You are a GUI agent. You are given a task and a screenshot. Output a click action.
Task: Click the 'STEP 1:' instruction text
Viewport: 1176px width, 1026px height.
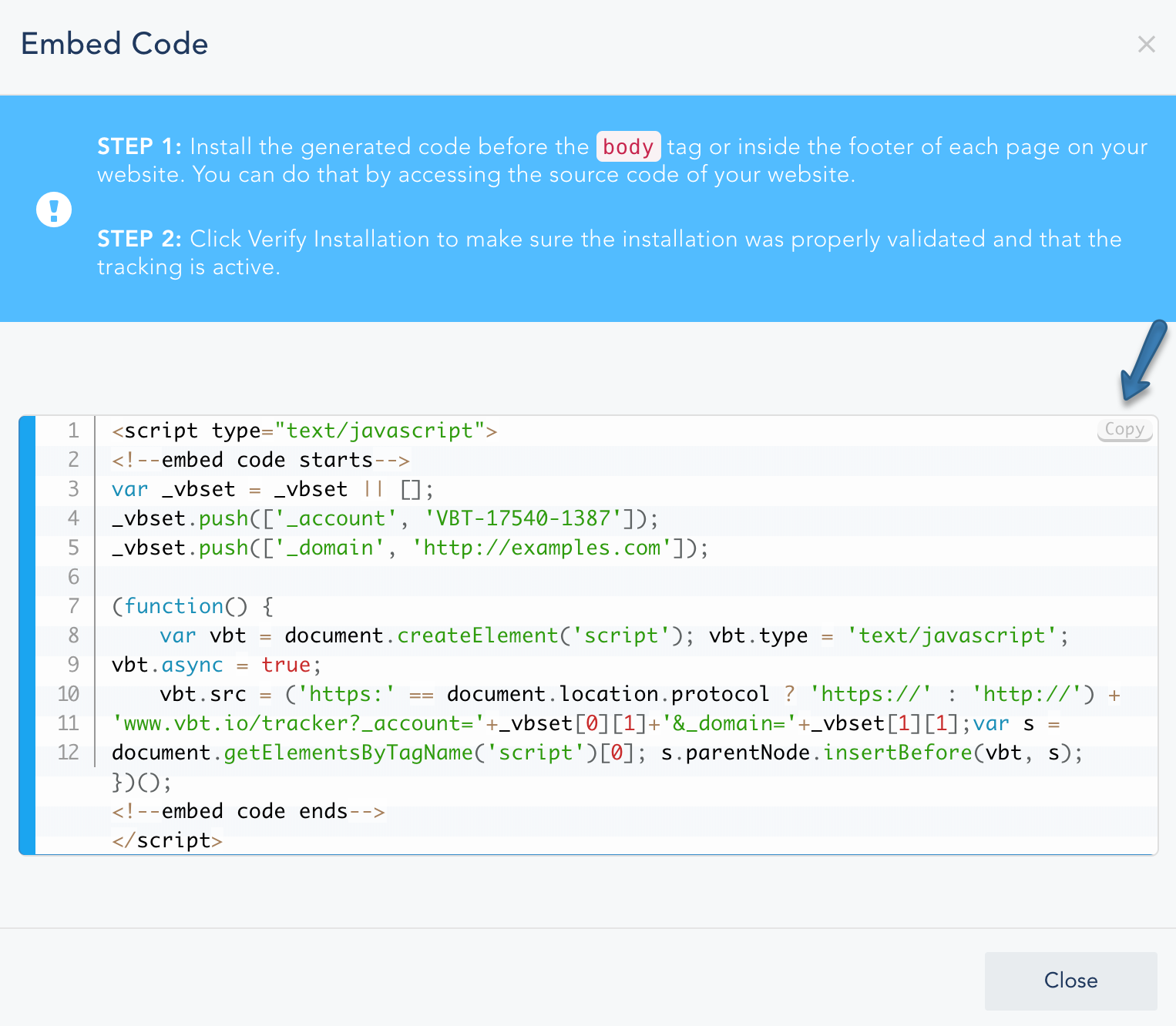click(x=139, y=146)
